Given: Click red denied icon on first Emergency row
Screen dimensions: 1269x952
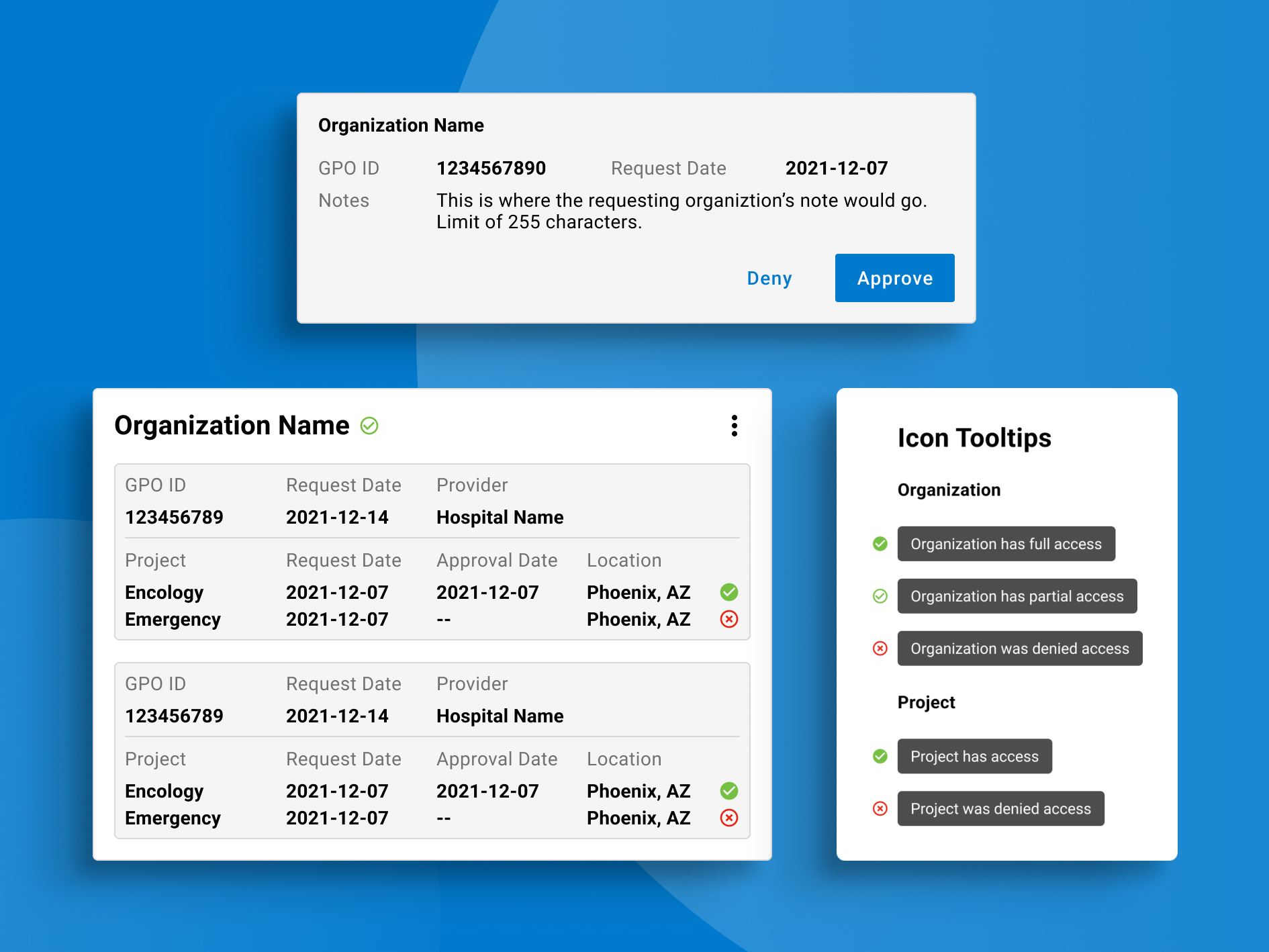Looking at the screenshot, I should pos(729,619).
